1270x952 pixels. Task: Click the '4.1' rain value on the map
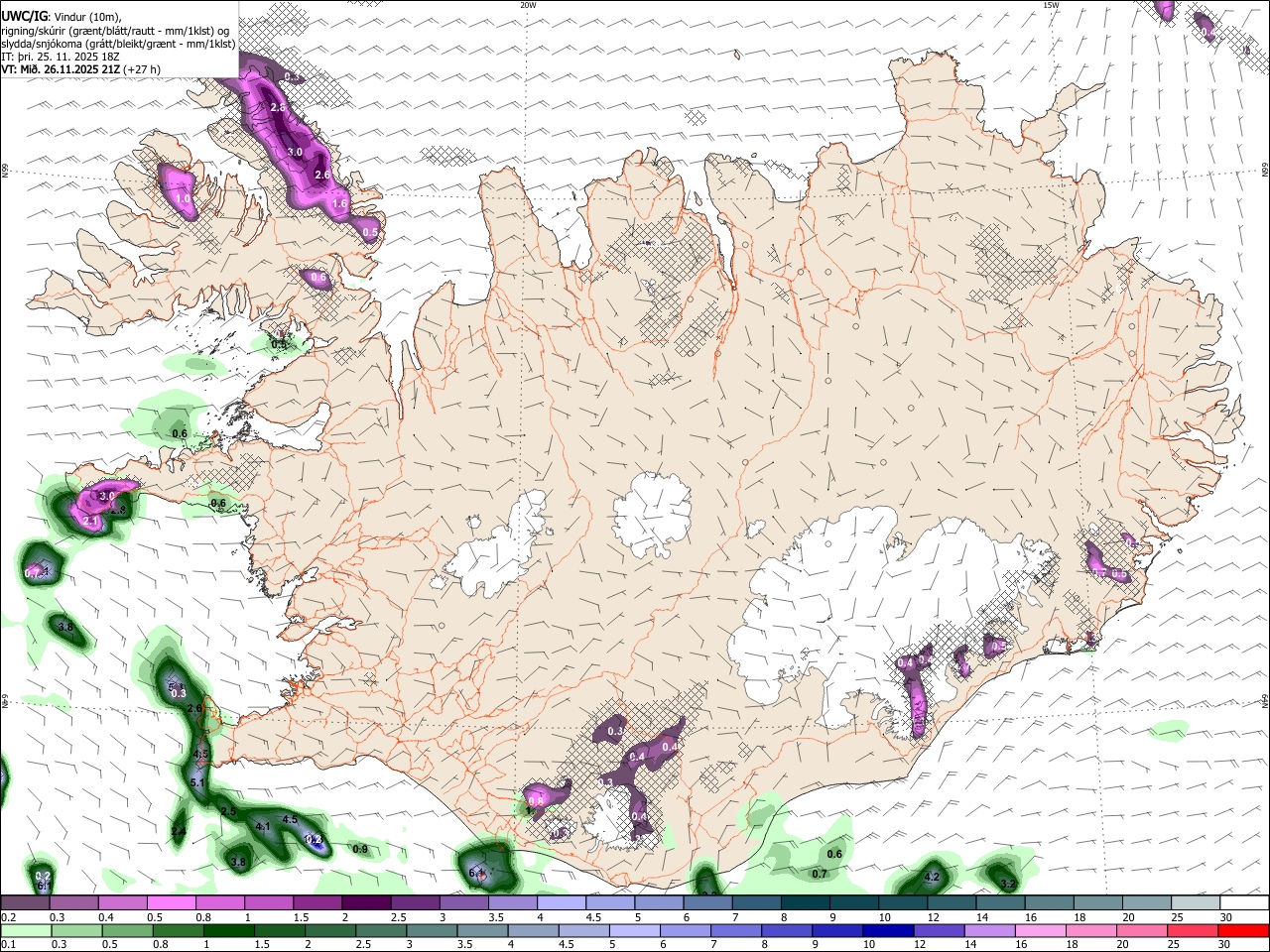coord(263,825)
